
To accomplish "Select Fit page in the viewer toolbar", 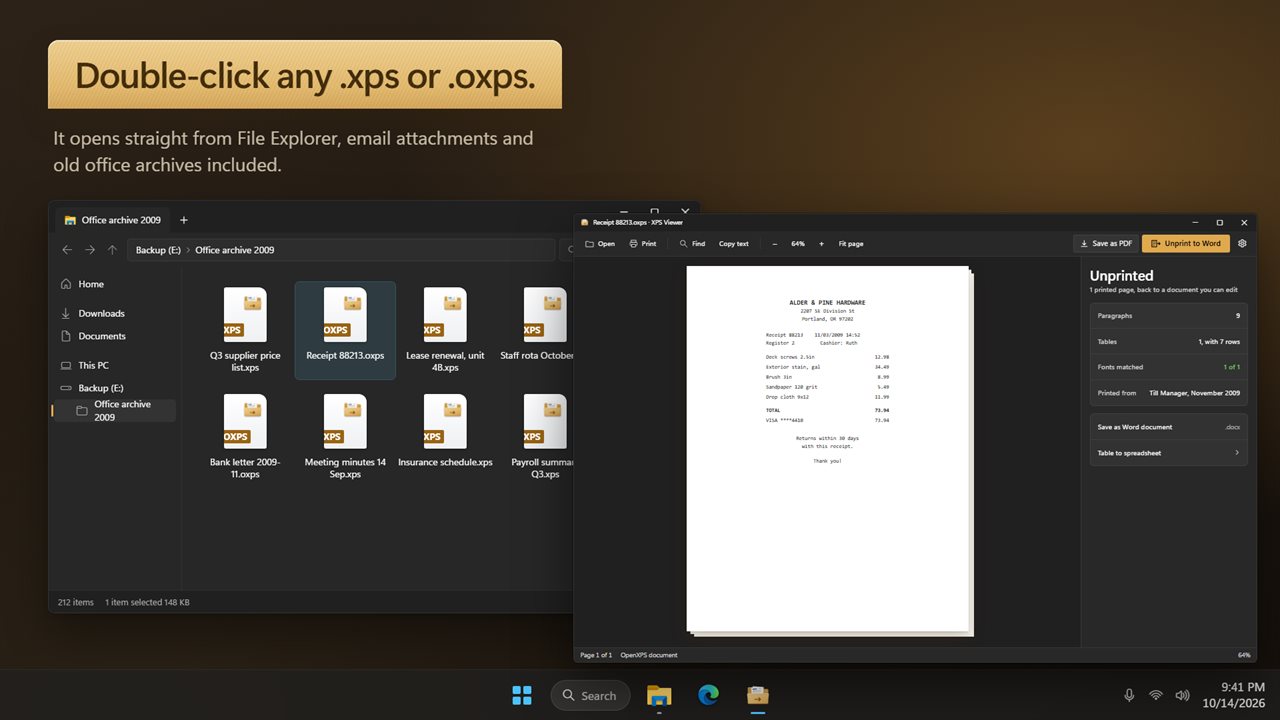I will pos(851,244).
